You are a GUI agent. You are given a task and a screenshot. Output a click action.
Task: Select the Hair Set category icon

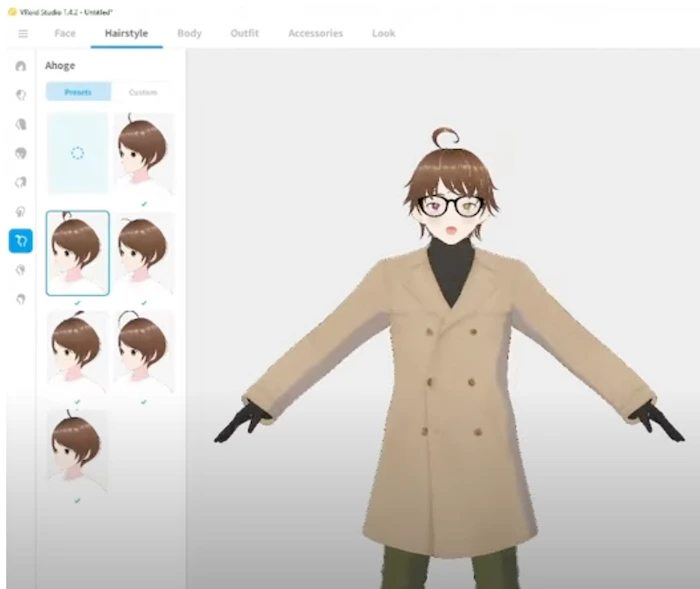21,66
